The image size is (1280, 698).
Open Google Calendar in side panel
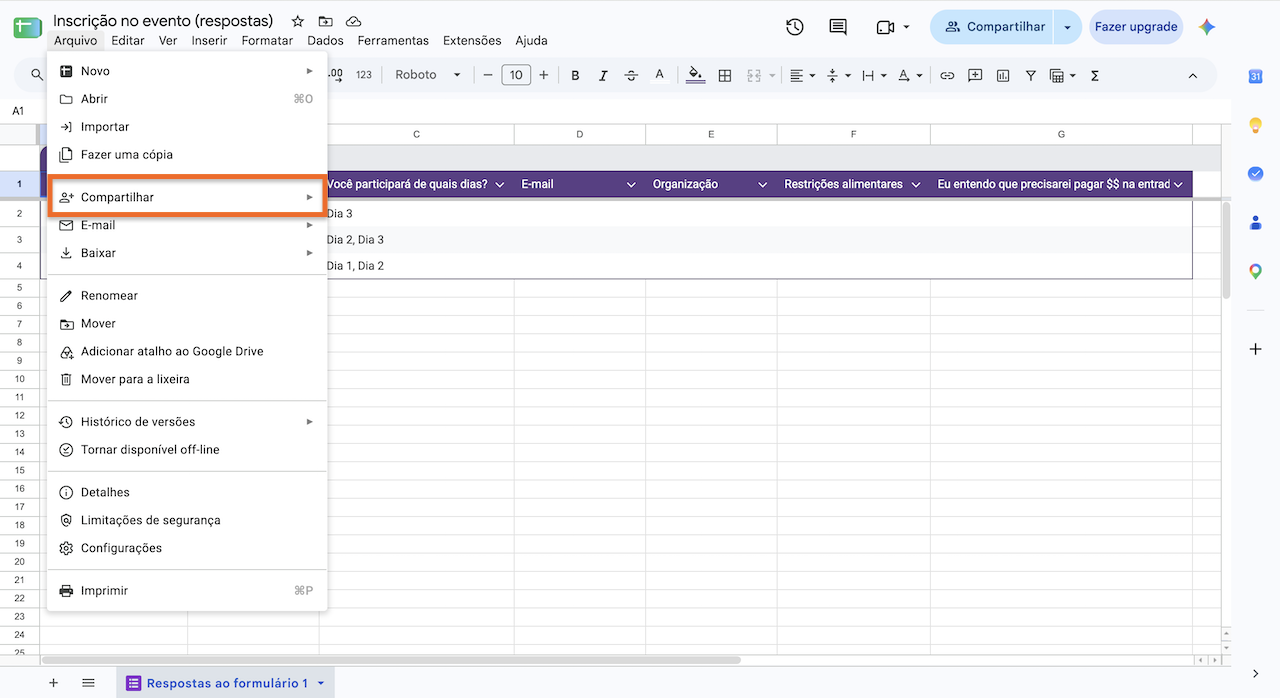1256,76
